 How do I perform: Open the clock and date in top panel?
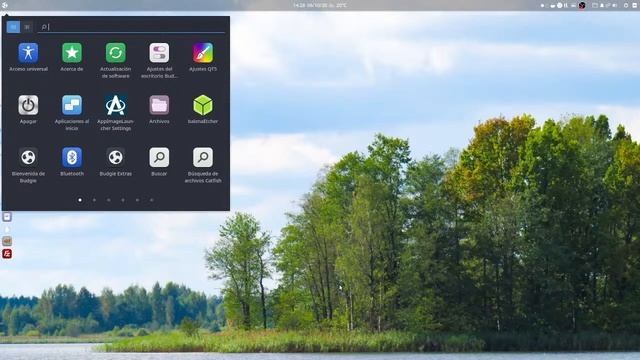tap(320, 5)
